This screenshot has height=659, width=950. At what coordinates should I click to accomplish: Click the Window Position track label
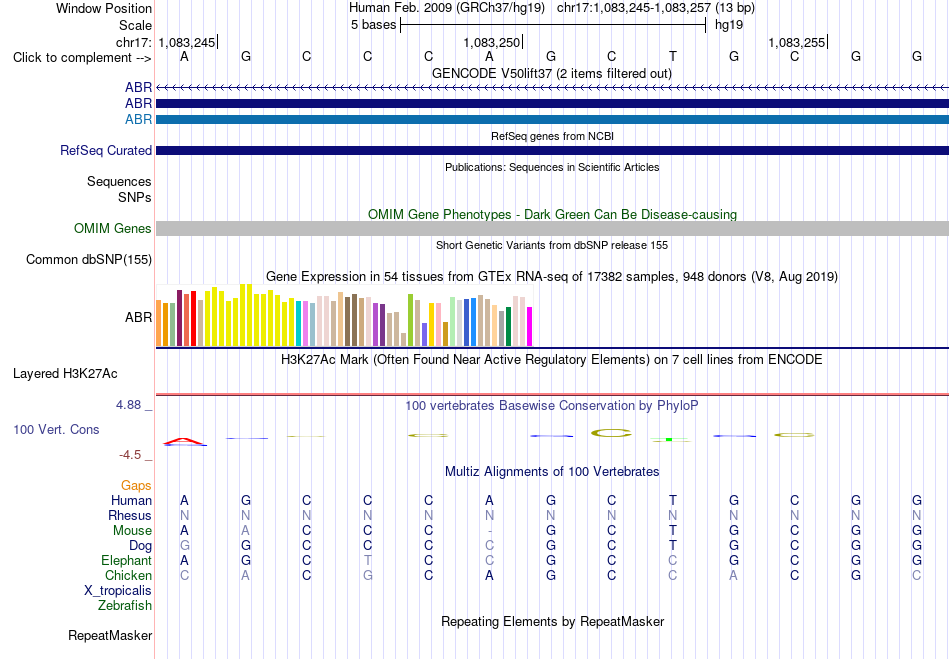click(x=104, y=8)
